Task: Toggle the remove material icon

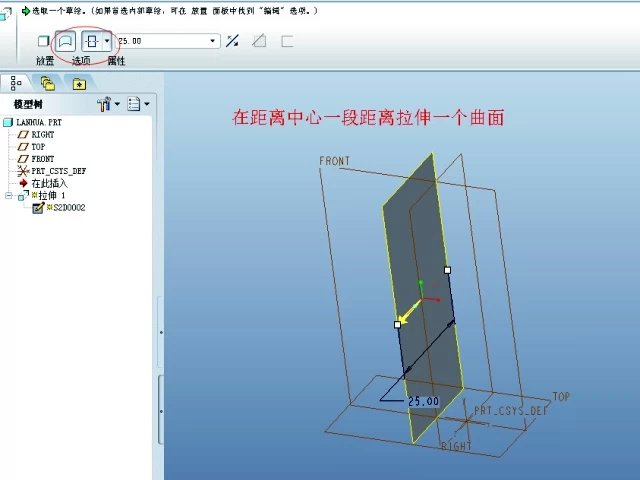Action: point(259,42)
